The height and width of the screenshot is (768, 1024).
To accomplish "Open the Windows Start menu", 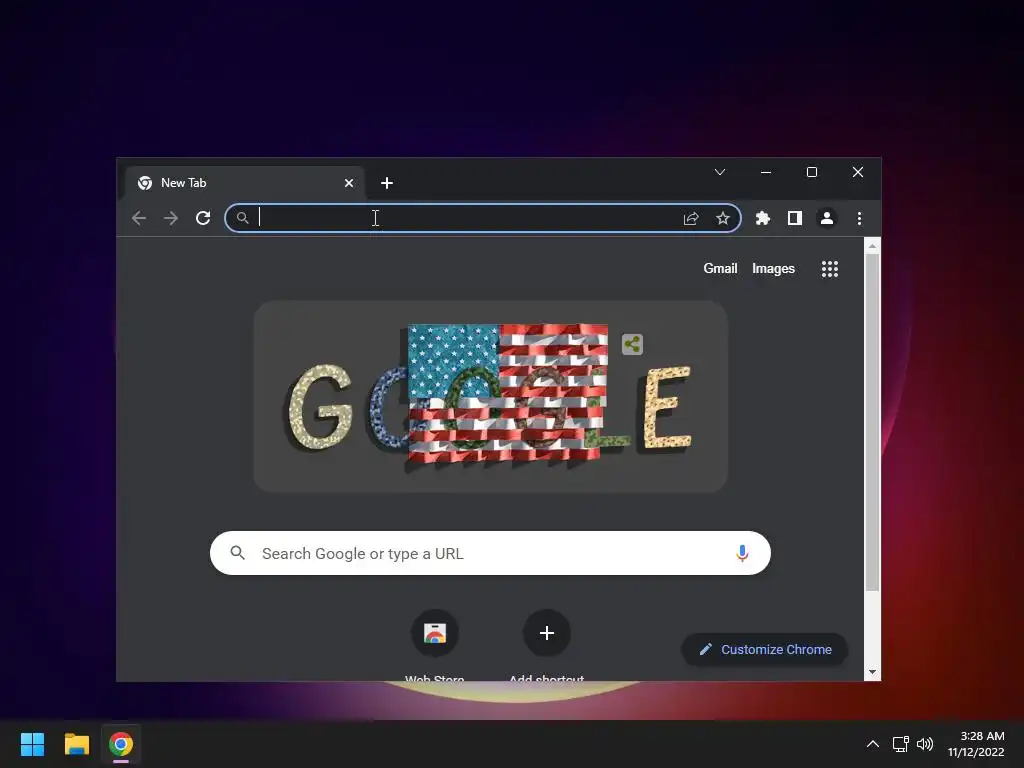I will (32, 744).
